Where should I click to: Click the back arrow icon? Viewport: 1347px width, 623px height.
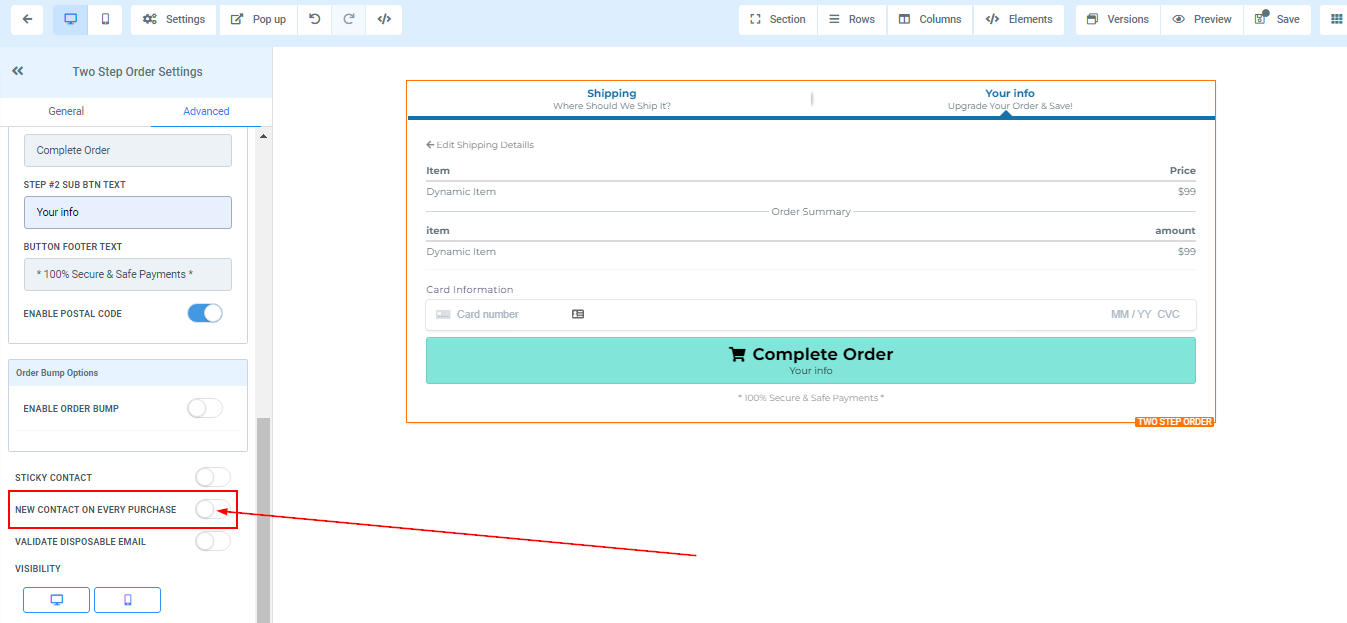pyautogui.click(x=27, y=19)
